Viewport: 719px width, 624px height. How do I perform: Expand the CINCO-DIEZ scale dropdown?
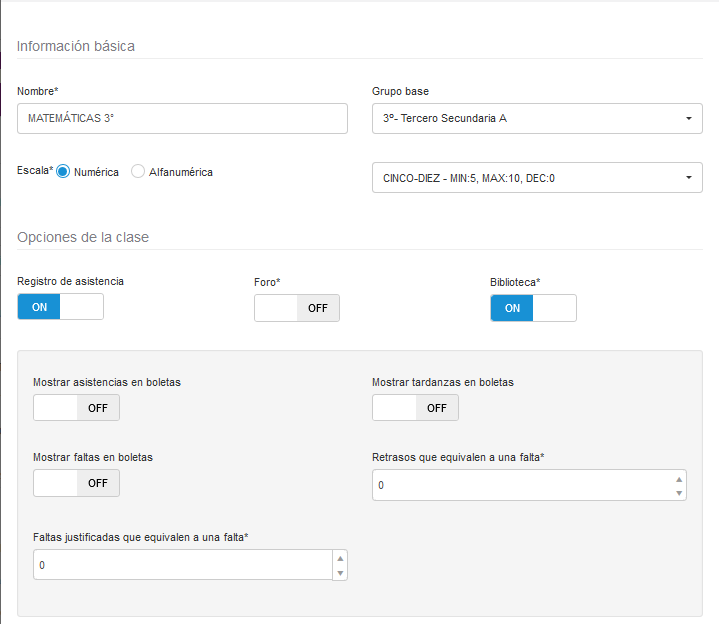[536, 178]
